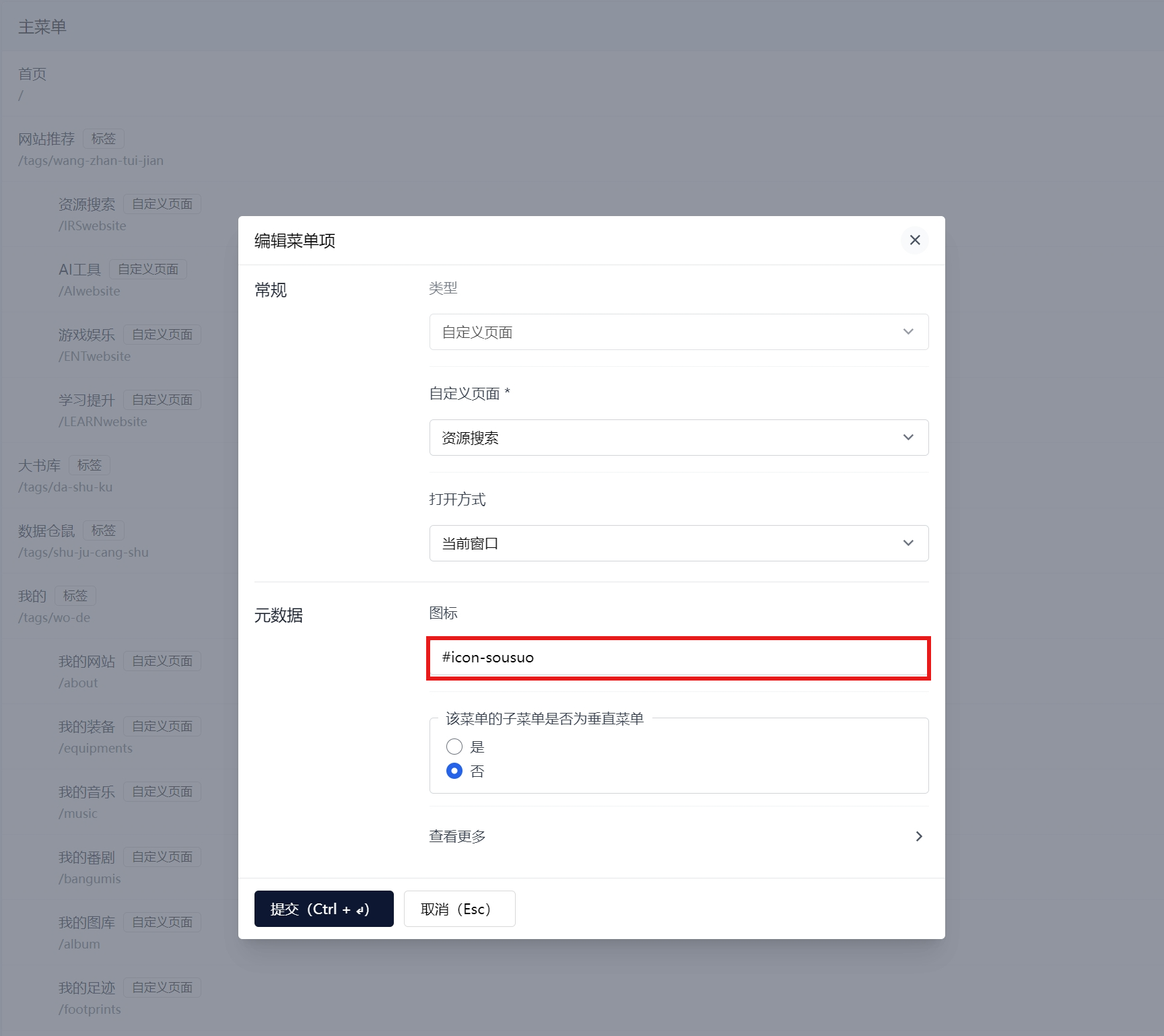Viewport: 1164px width, 1036px height.
Task: Select 大书库 menu item
Action: (39, 466)
